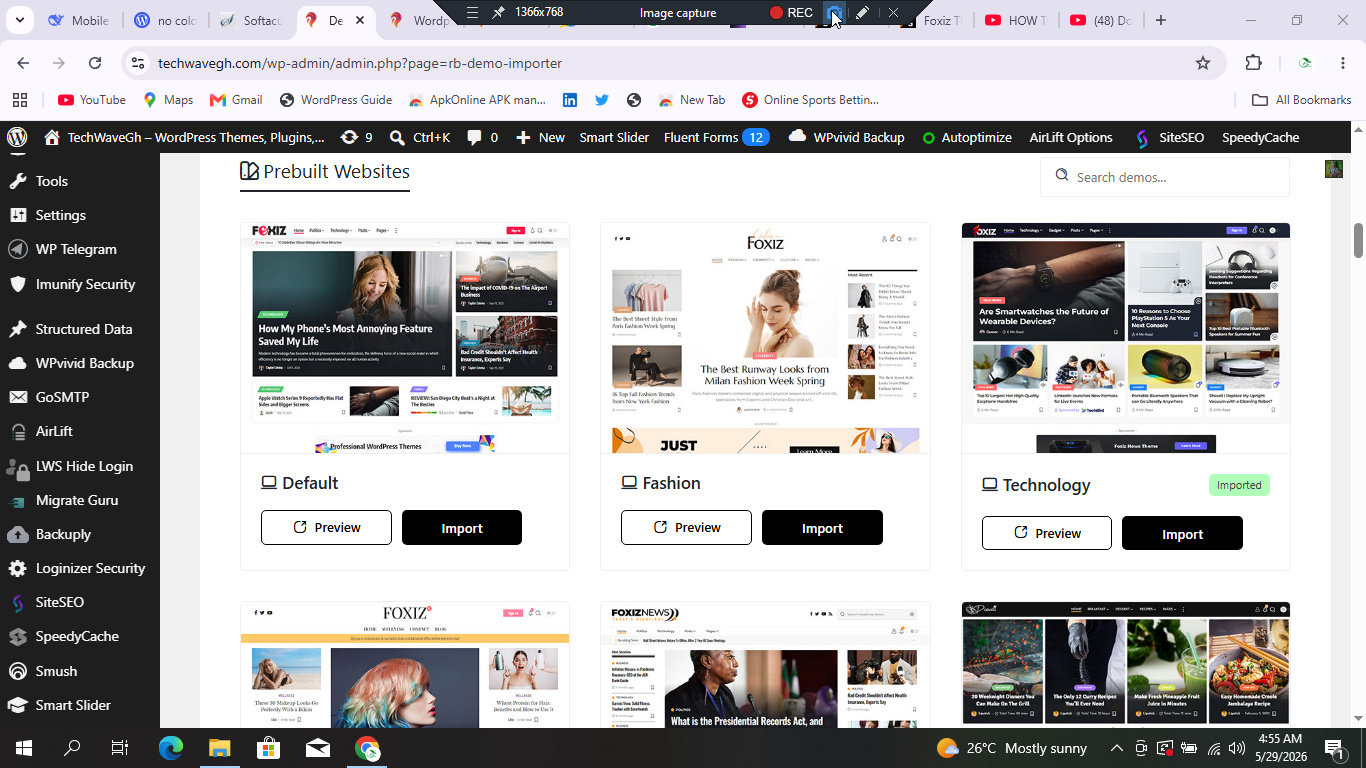Open WPvivid Backup in the admin bar
This screenshot has width=1366, height=768.
(846, 137)
